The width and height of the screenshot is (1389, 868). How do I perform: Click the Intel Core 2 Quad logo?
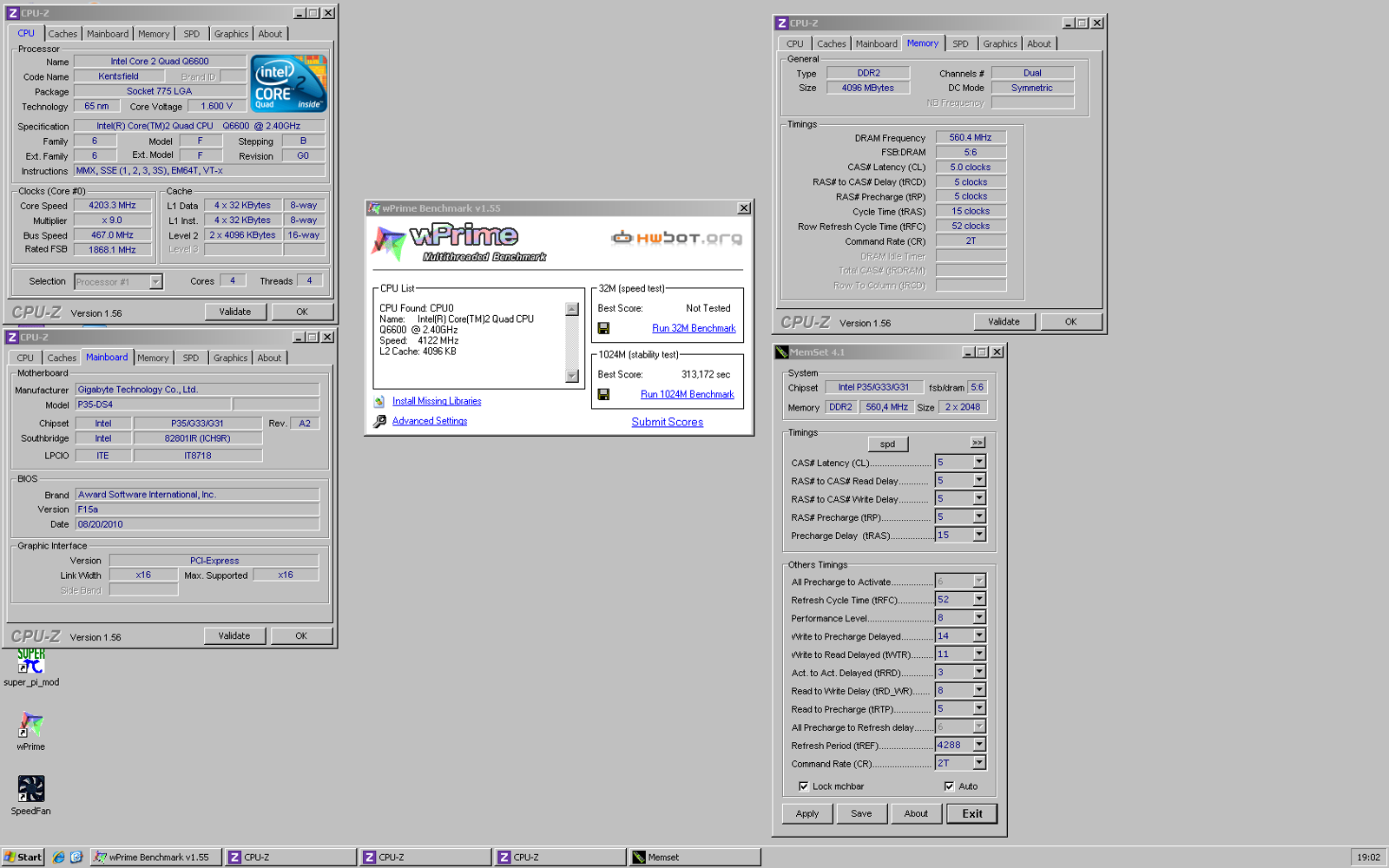[289, 83]
